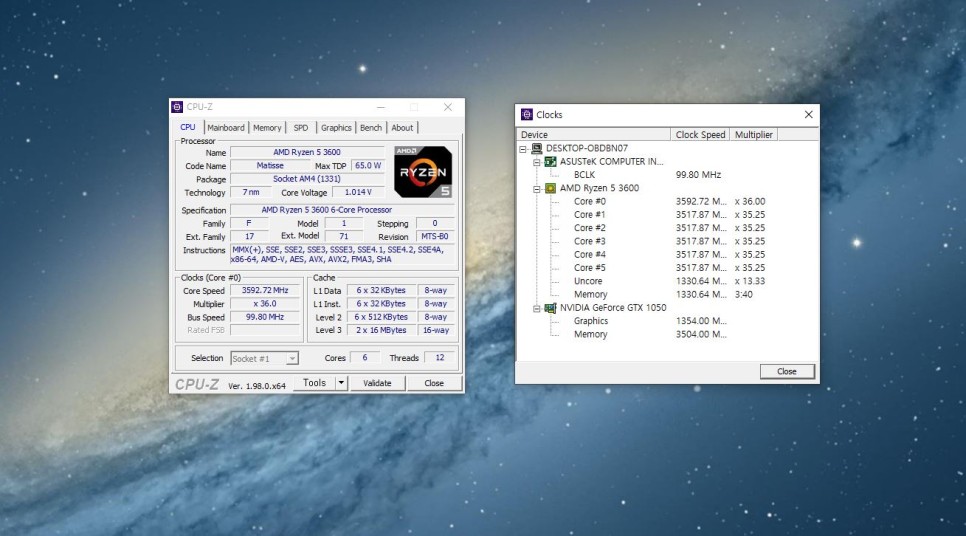Click the AMD Ryzen 5 3600 chip icon in the Clocks tree

point(550,189)
